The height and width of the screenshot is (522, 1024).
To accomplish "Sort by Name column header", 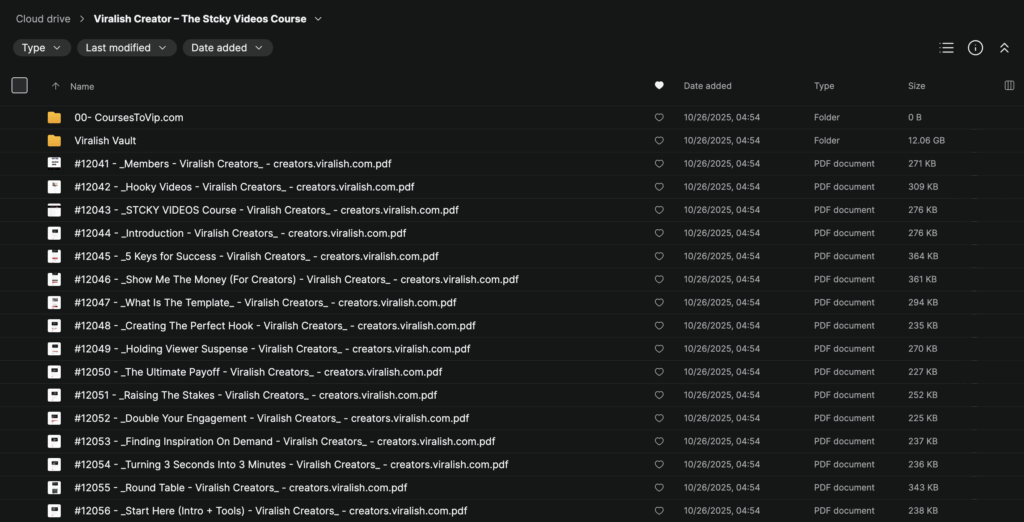I will coord(82,86).
